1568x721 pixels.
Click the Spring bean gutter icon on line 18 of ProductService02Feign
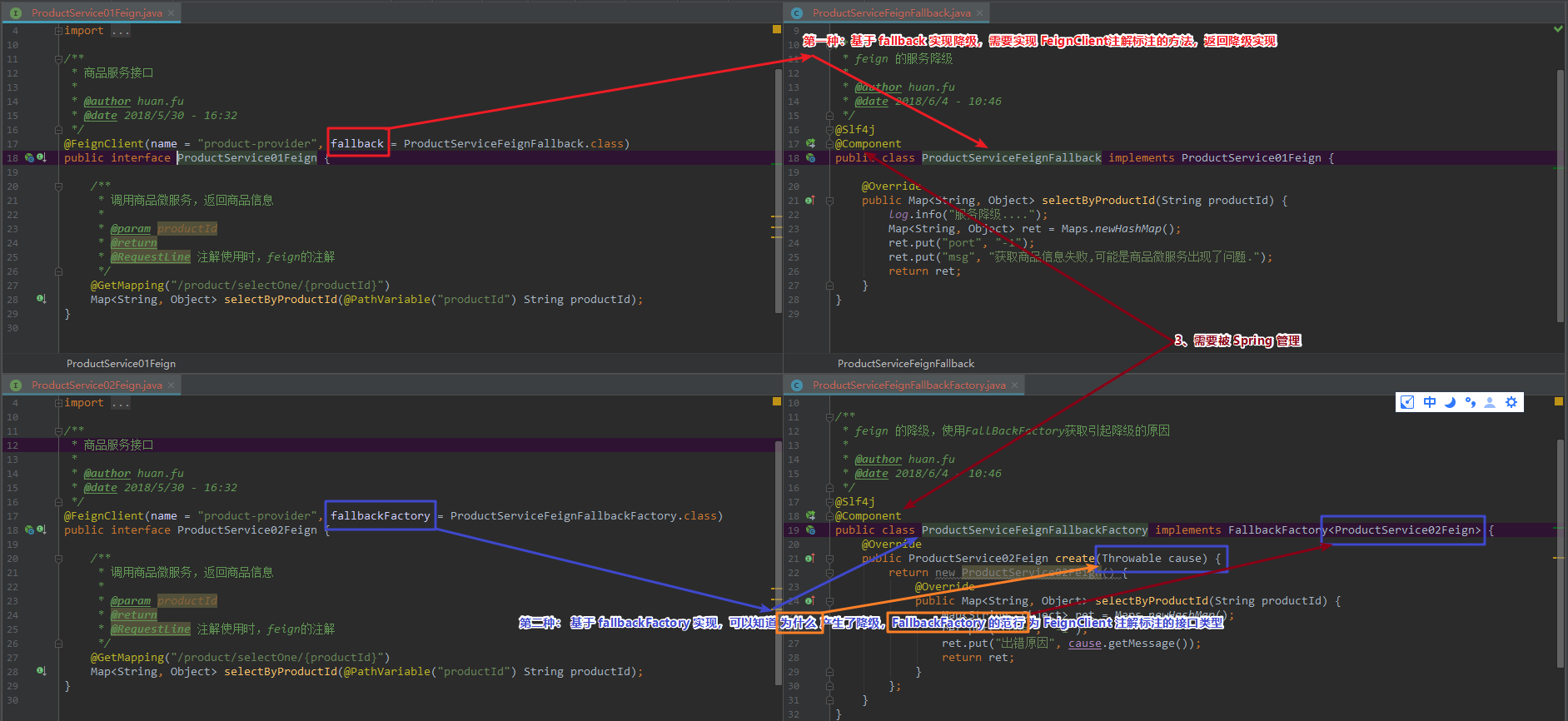click(x=29, y=530)
